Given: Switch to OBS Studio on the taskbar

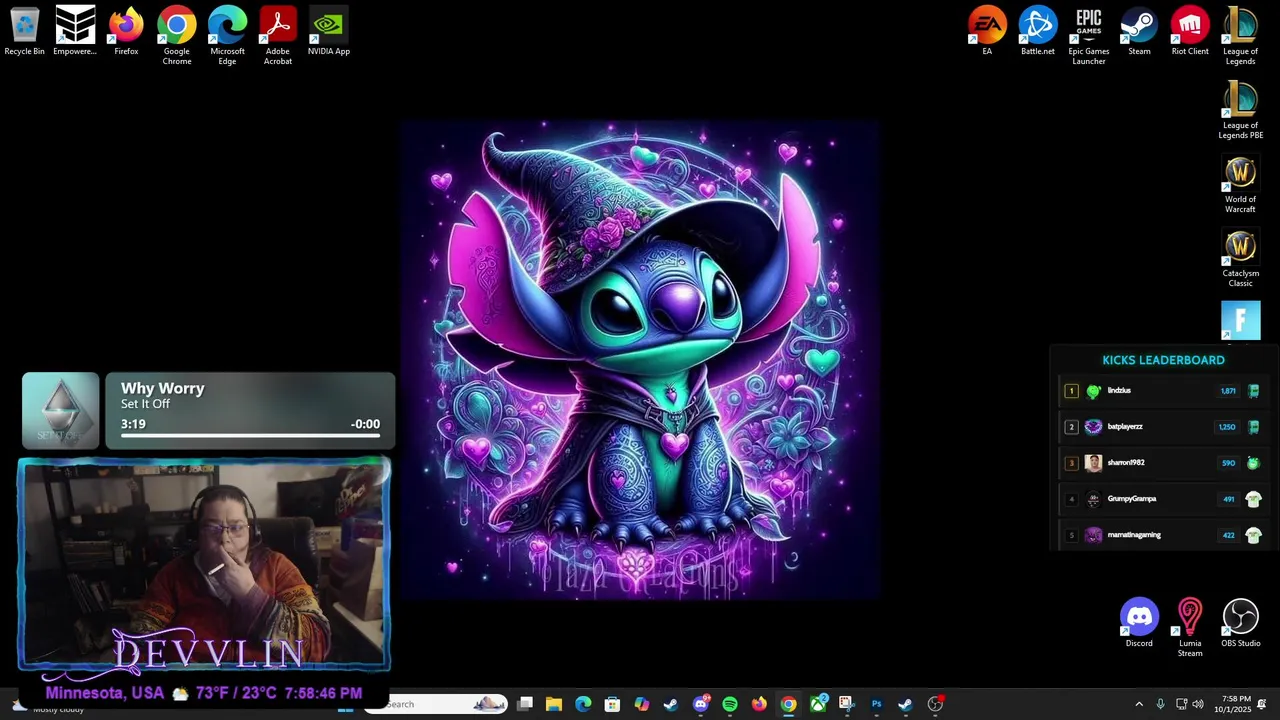Looking at the screenshot, I should point(935,704).
